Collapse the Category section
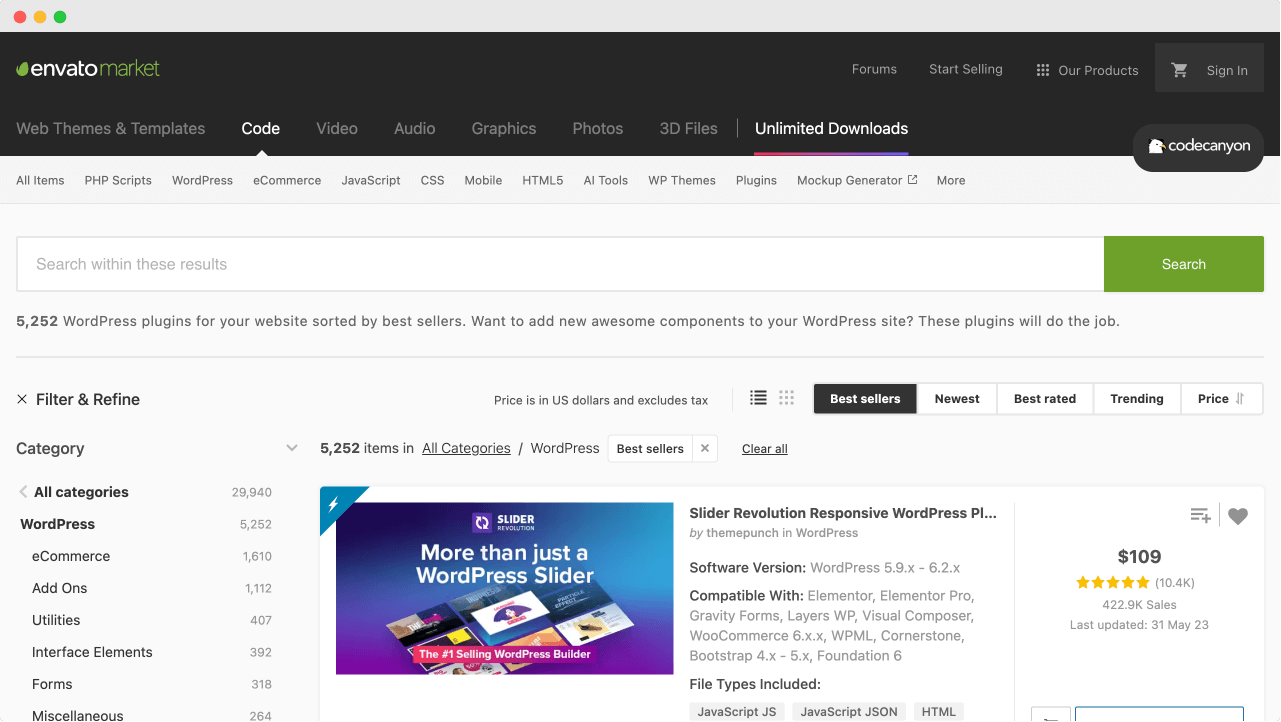 tap(292, 448)
